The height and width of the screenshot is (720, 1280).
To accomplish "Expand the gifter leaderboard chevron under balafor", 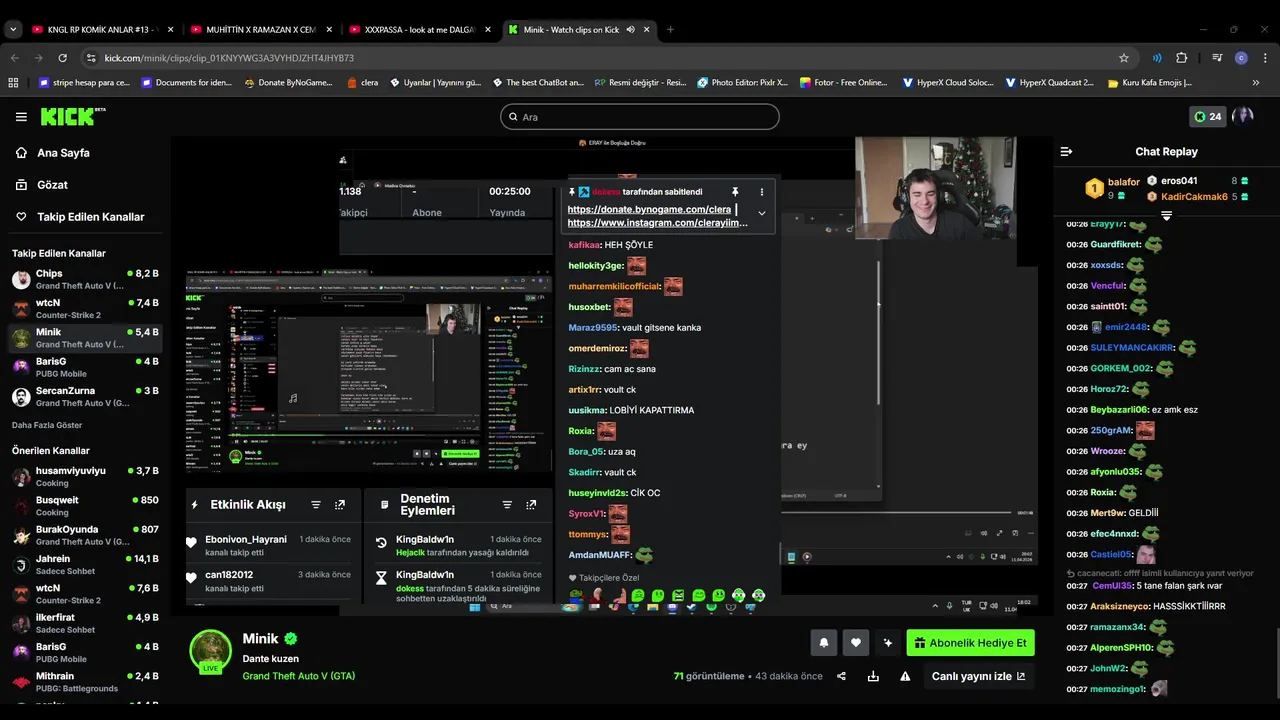I will point(1166,216).
